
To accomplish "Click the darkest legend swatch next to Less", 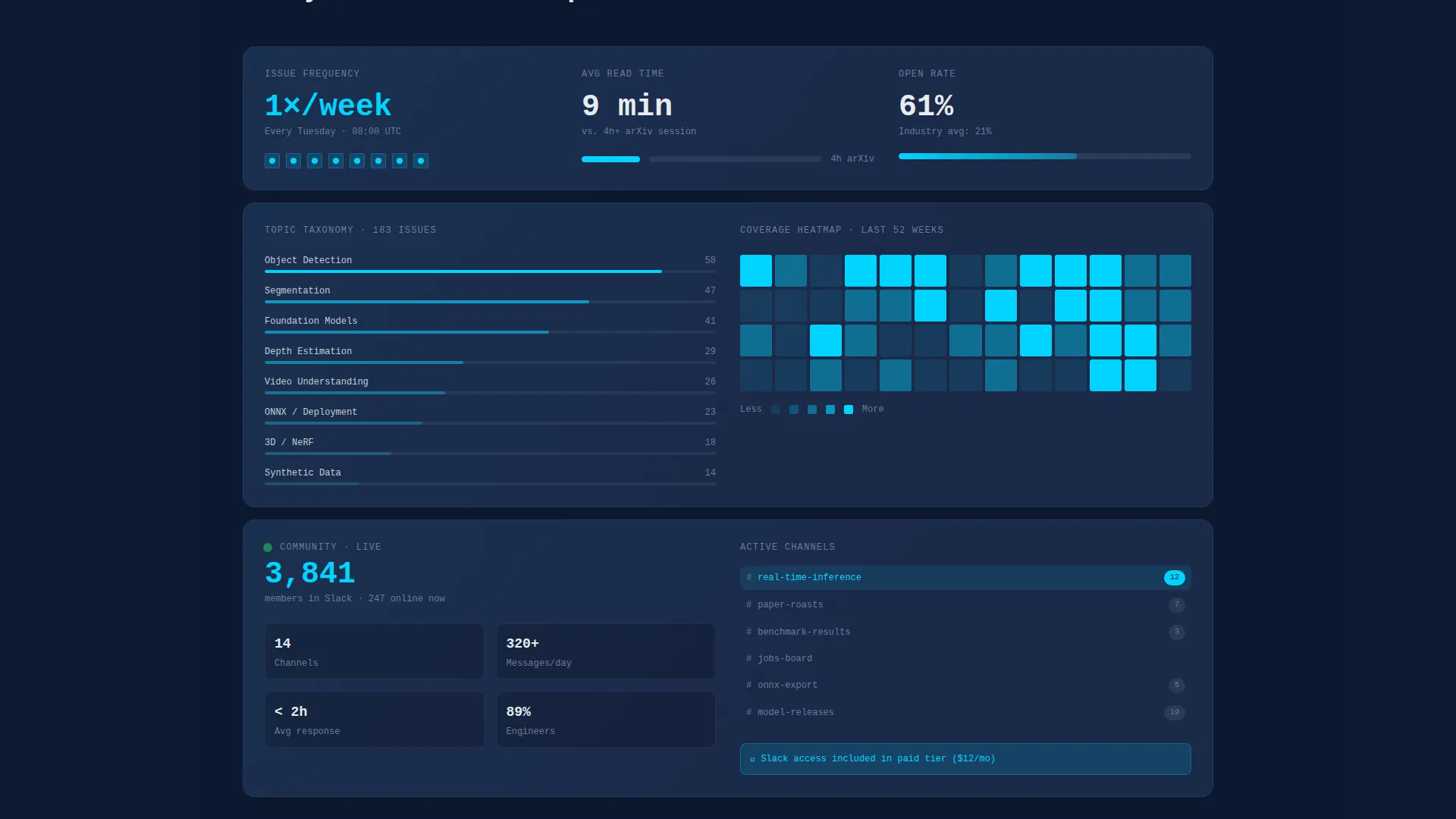I will tap(776, 409).
